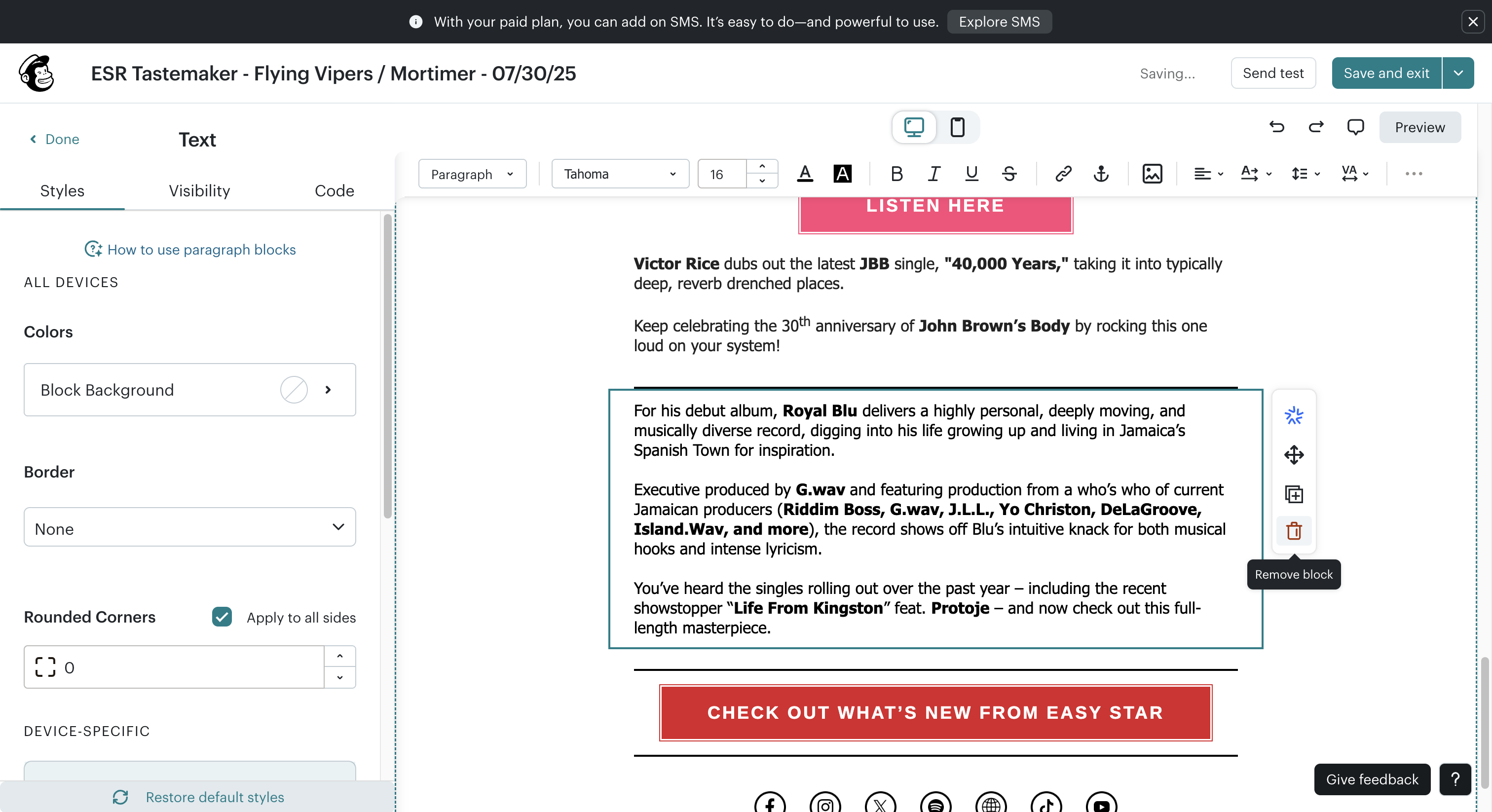The width and height of the screenshot is (1492, 812).
Task: Click the rounded corners value field
Action: [174, 666]
